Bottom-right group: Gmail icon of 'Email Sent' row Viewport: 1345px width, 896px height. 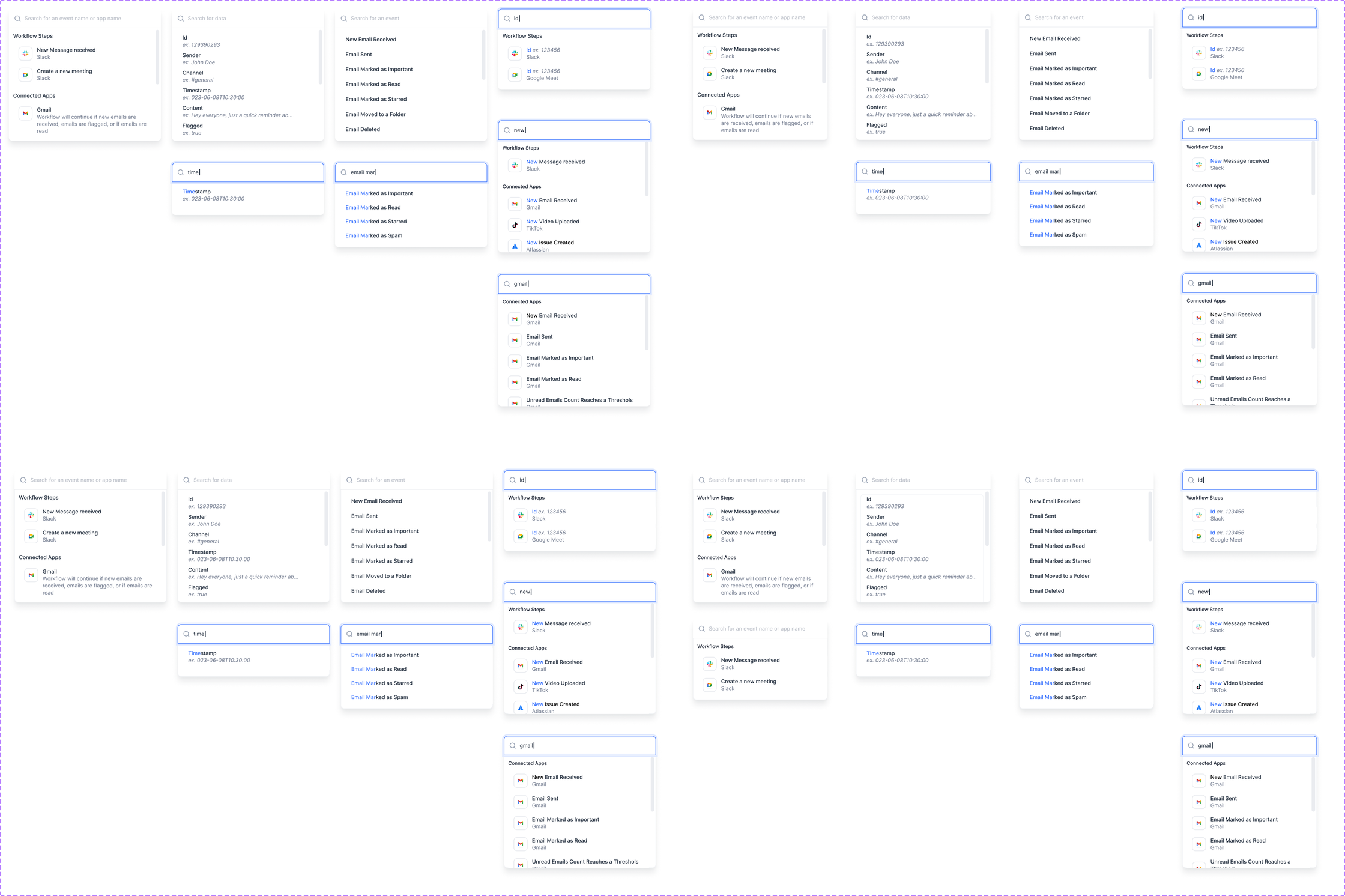coord(1198,802)
